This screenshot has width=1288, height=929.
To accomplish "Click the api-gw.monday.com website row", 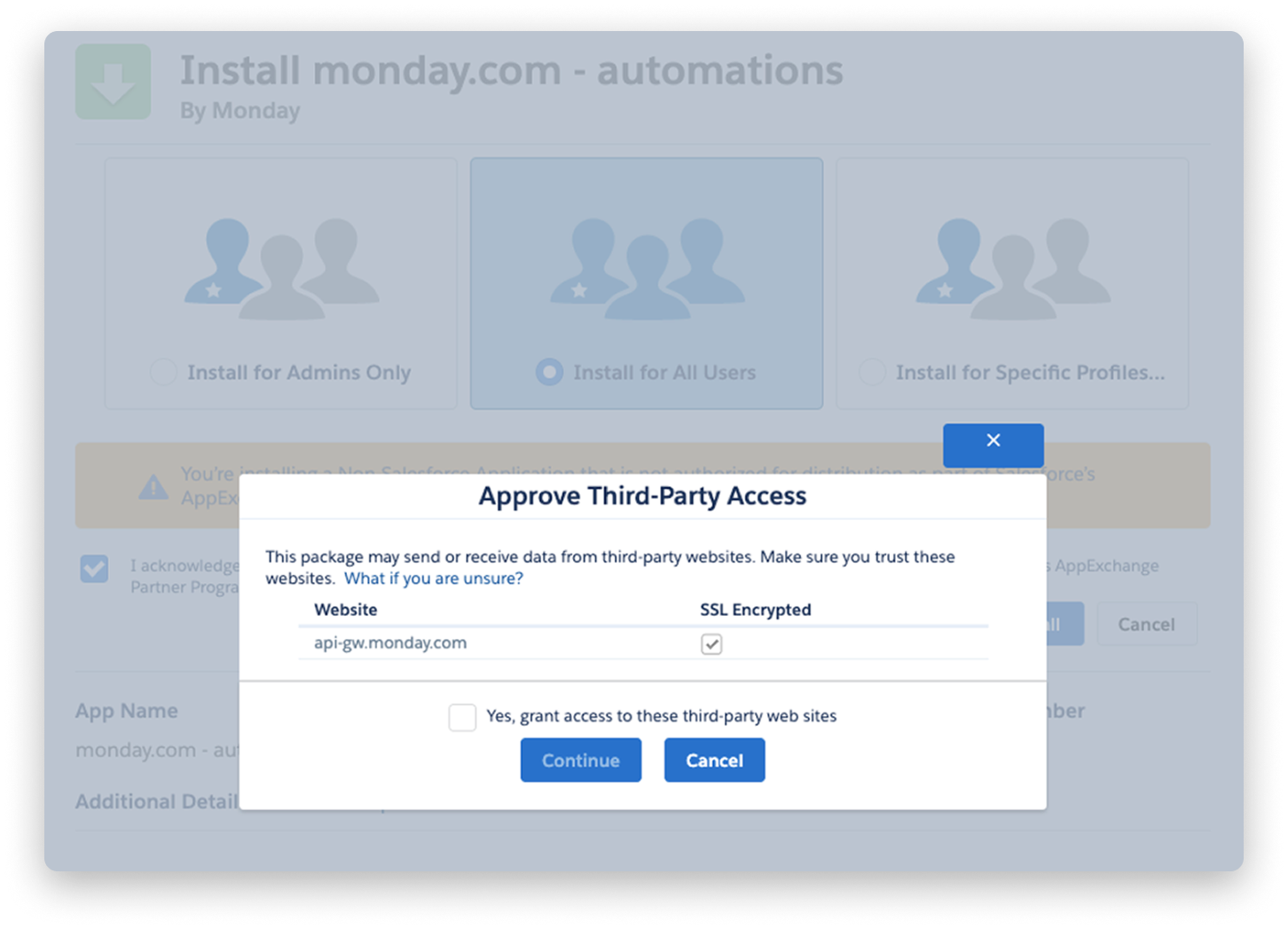I will click(390, 643).
